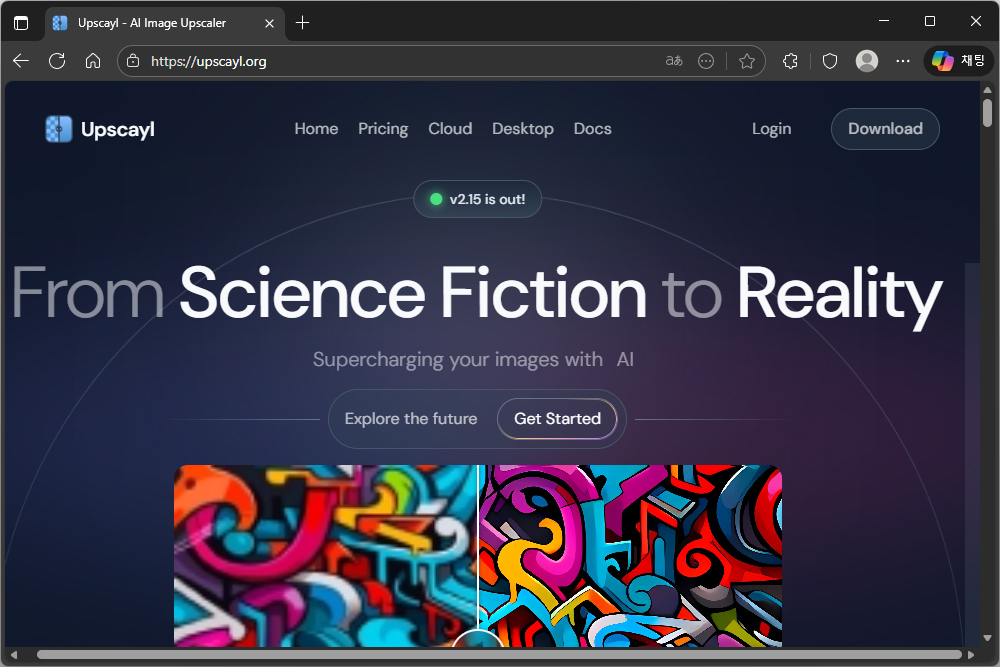
Task: Minimize the browser window
Action: tap(884, 21)
